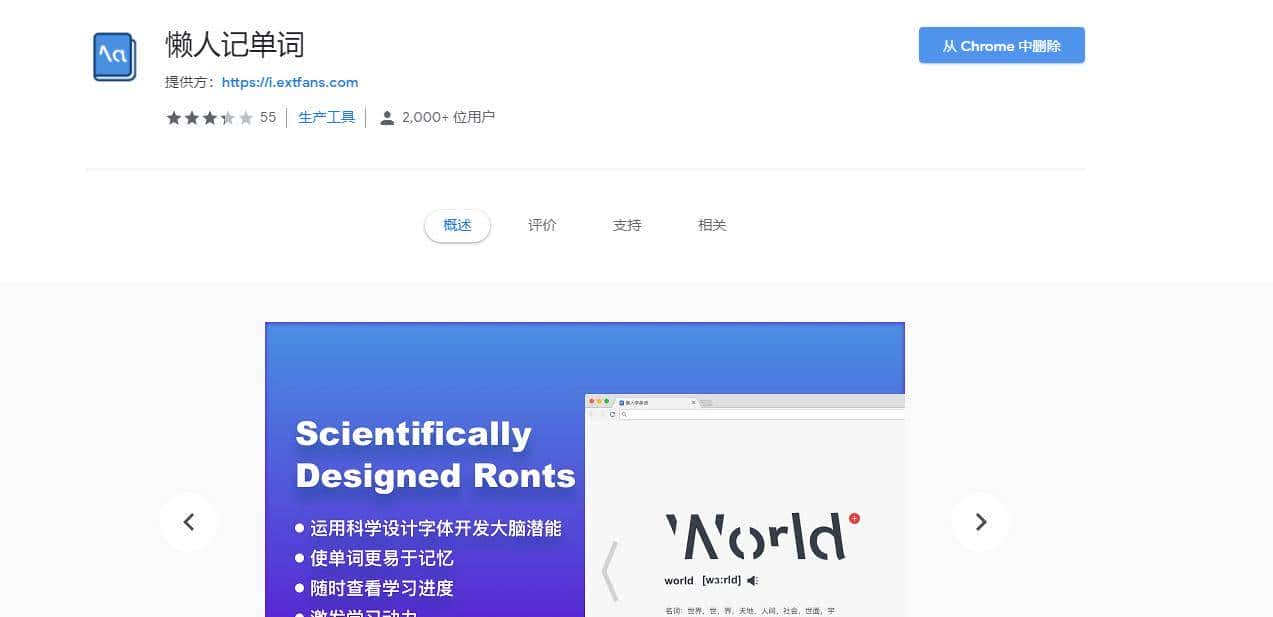Click the magnifier icon in the mockup address bar
This screenshot has width=1273, height=617.
pyautogui.click(x=623, y=414)
